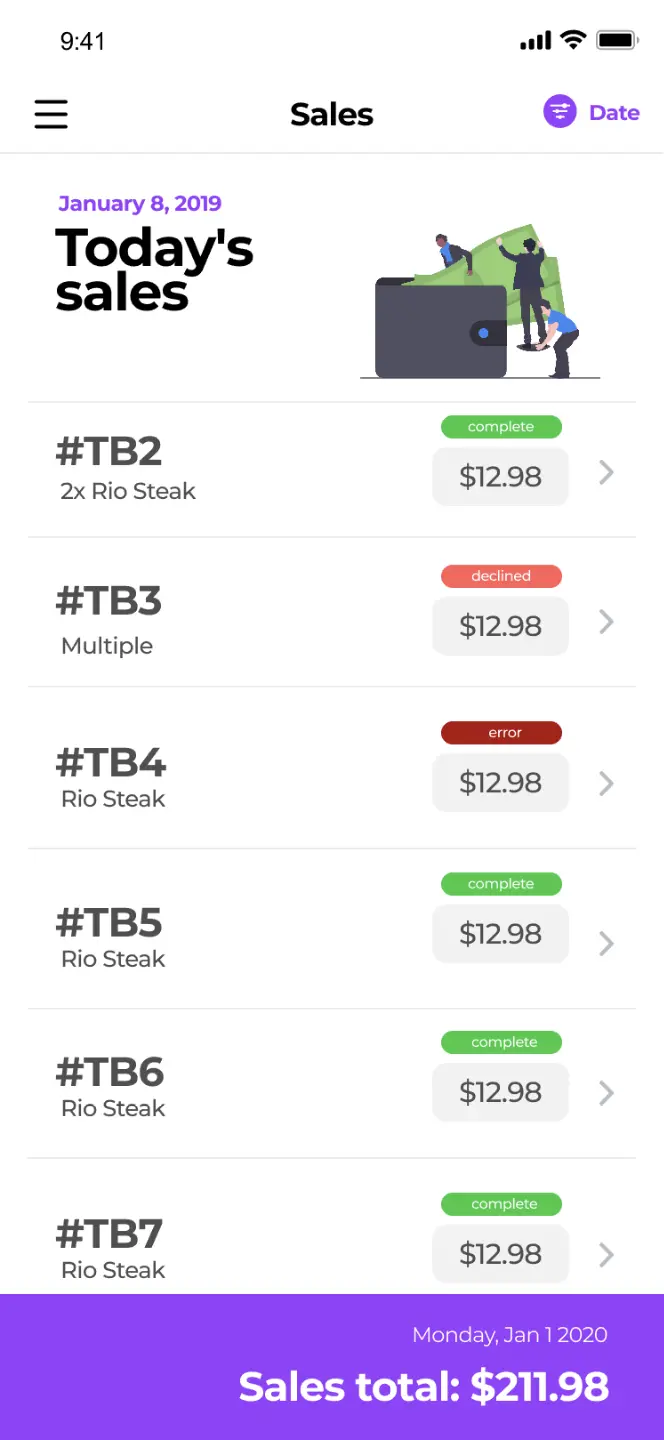Open the Date filter menu

(x=614, y=112)
